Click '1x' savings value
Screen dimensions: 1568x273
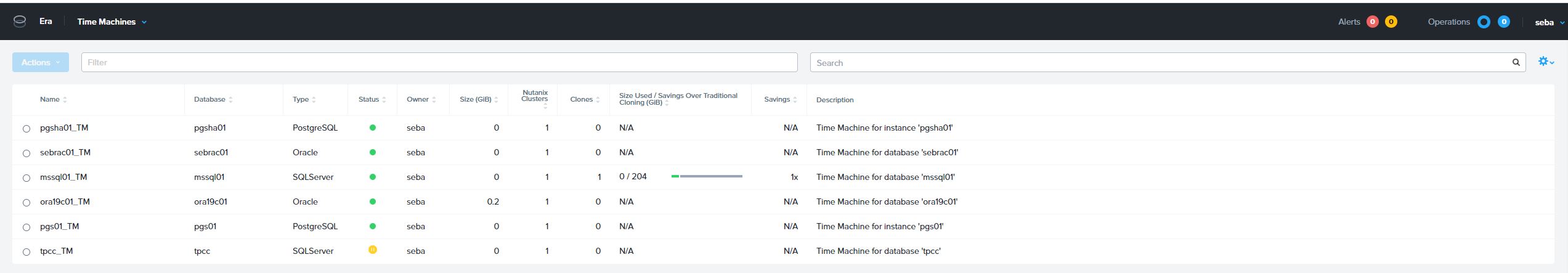pos(794,177)
